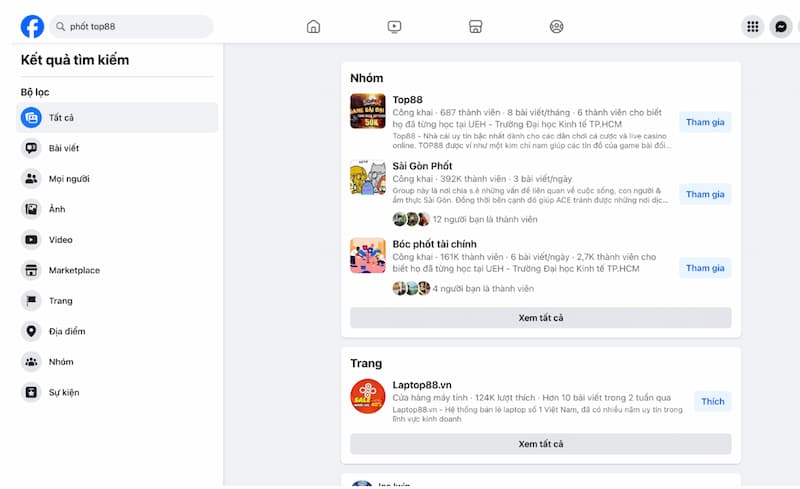
Task: Open the Marketplace tab icon in top bar
Action: pos(476,27)
